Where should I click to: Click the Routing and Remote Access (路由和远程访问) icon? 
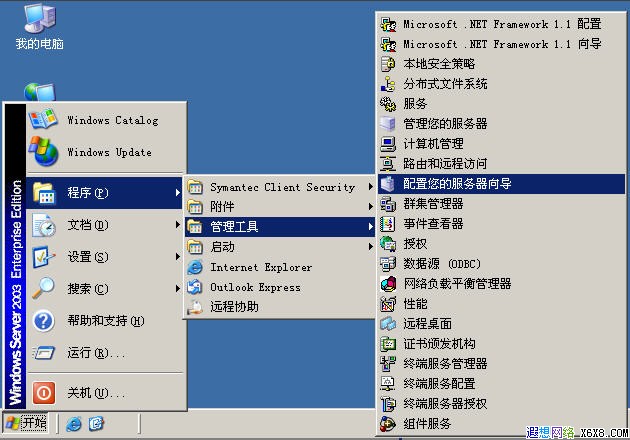point(388,164)
